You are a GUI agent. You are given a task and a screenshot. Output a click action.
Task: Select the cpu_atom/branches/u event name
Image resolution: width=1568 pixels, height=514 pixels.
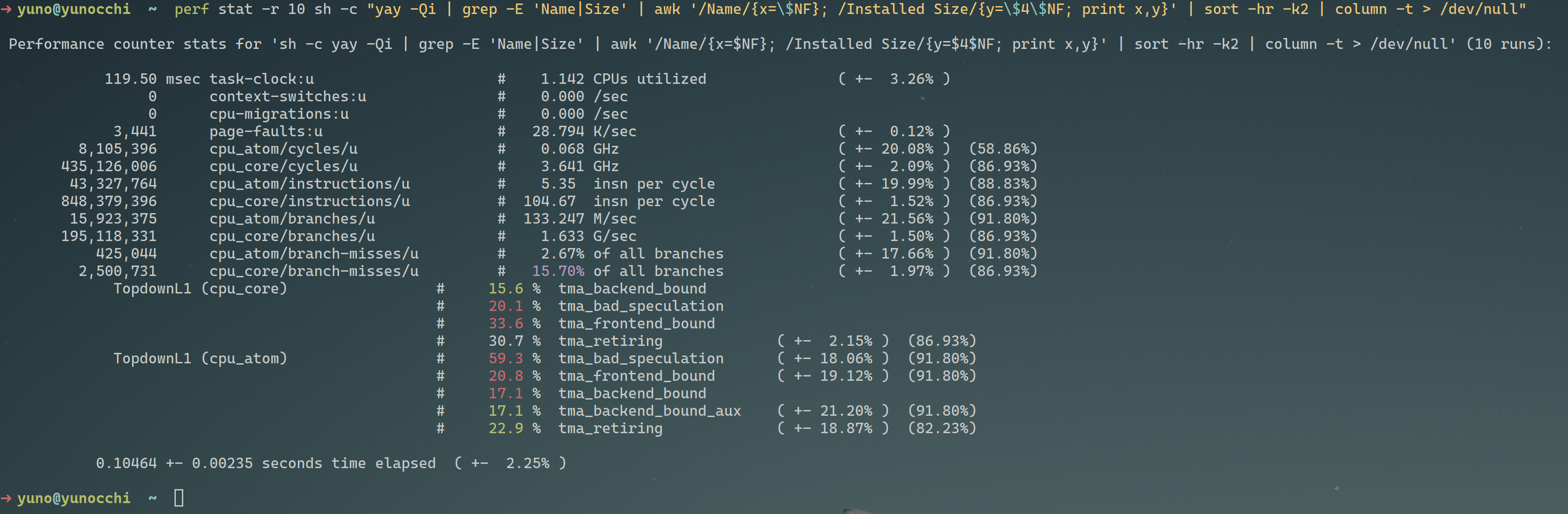292,219
